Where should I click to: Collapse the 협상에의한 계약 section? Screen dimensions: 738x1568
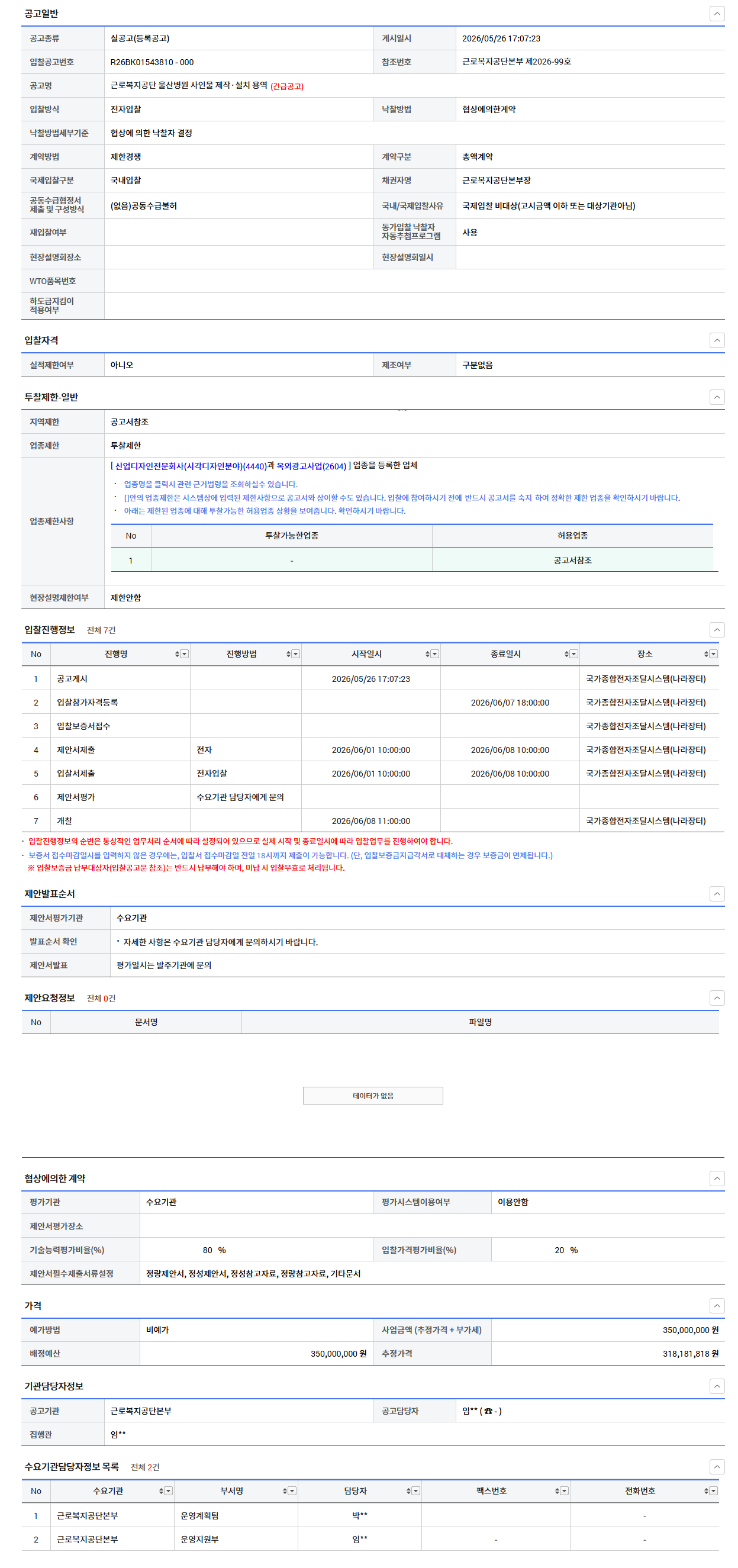pyautogui.click(x=717, y=1179)
